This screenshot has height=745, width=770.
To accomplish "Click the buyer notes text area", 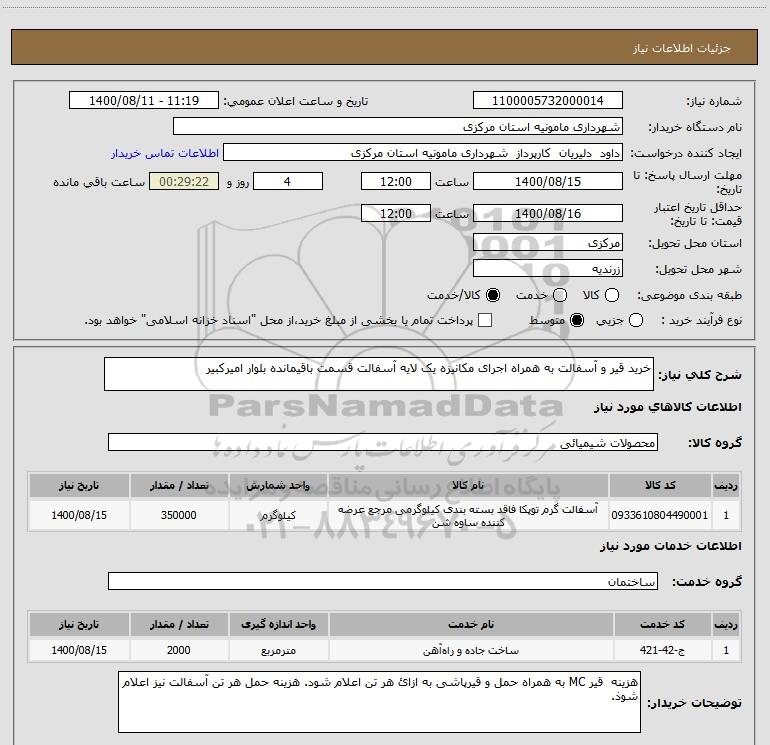I will (379, 702).
